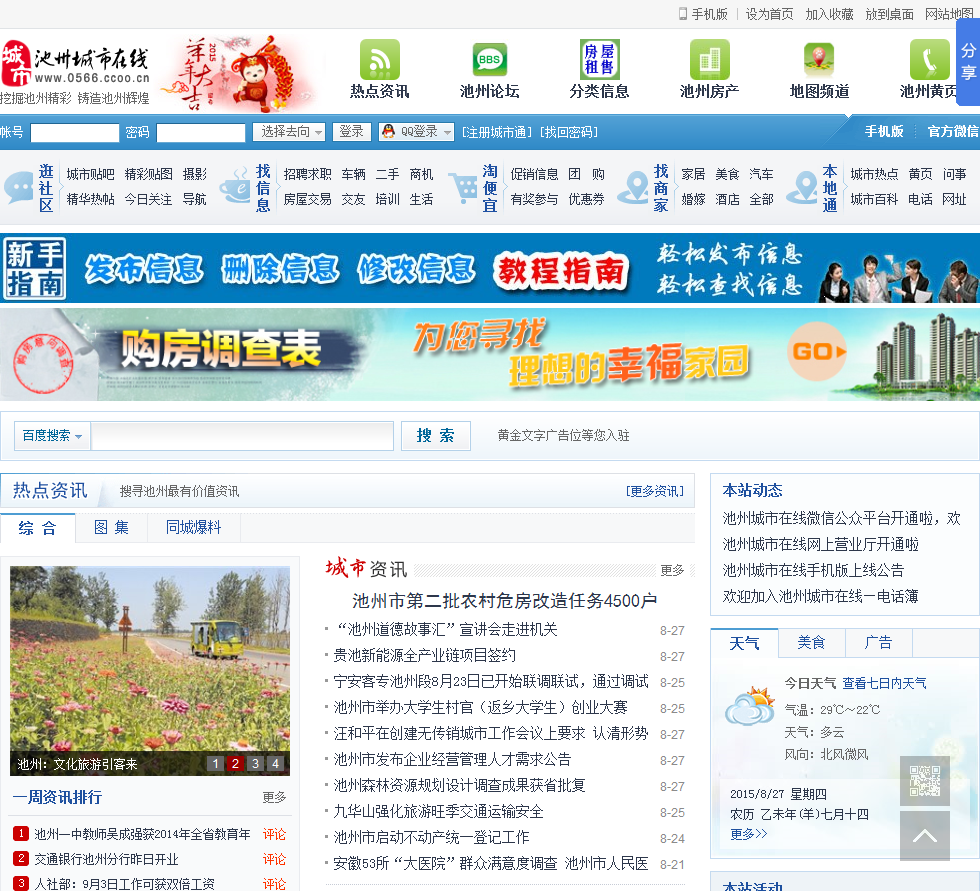Viewport: 980px width, 891px height.
Task: Click the 删除信息 banner button
Action: (280, 269)
